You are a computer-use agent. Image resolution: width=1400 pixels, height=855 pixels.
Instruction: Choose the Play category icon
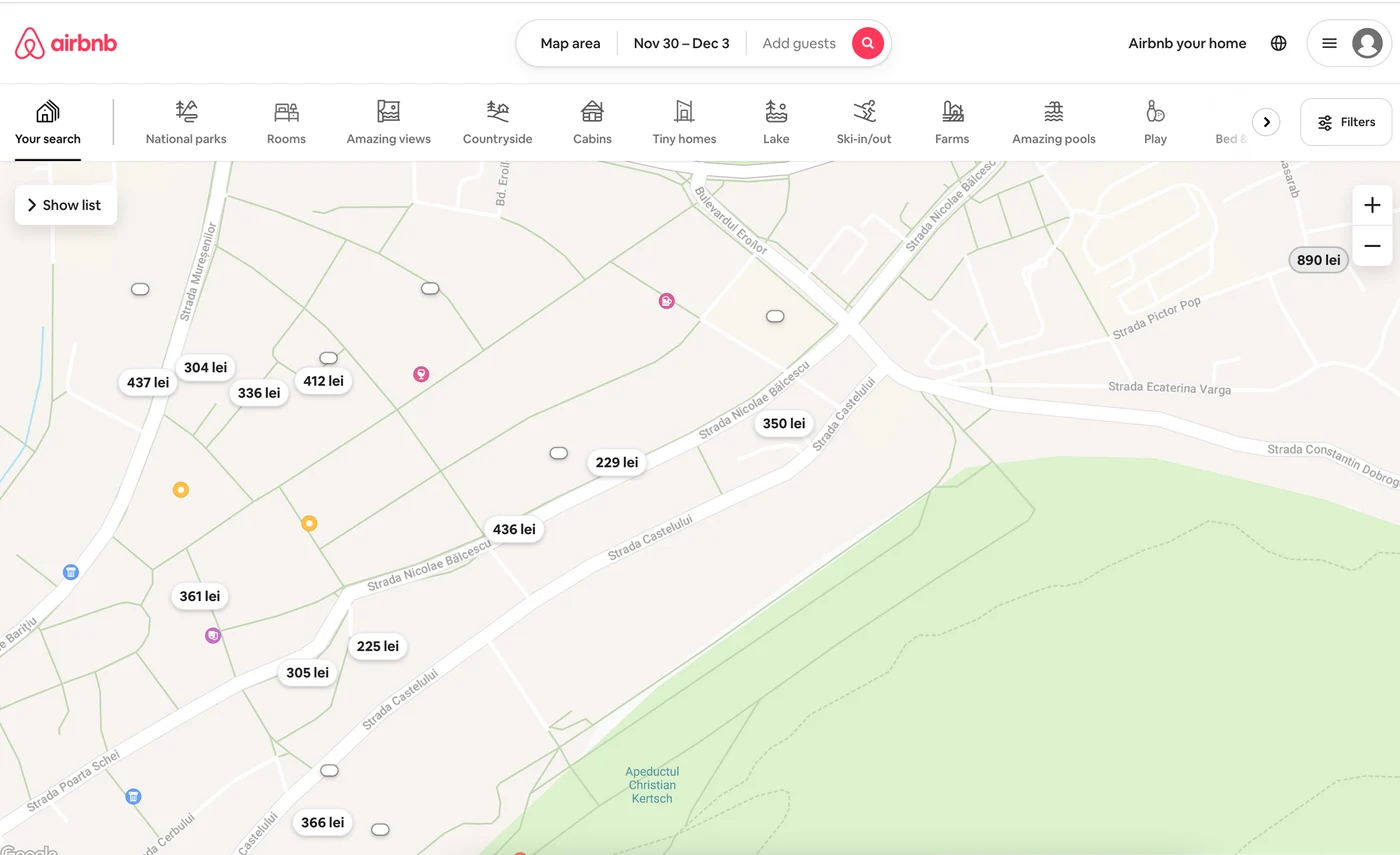[1155, 111]
